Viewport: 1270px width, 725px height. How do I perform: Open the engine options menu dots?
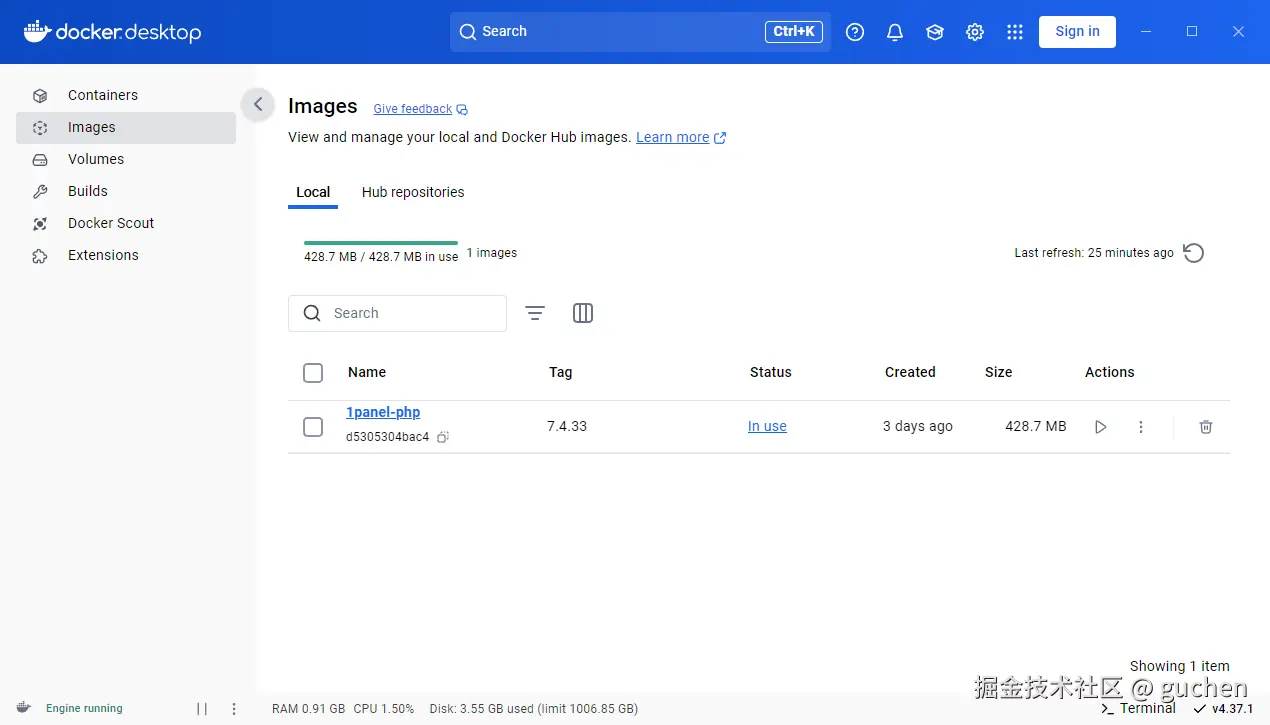234,709
